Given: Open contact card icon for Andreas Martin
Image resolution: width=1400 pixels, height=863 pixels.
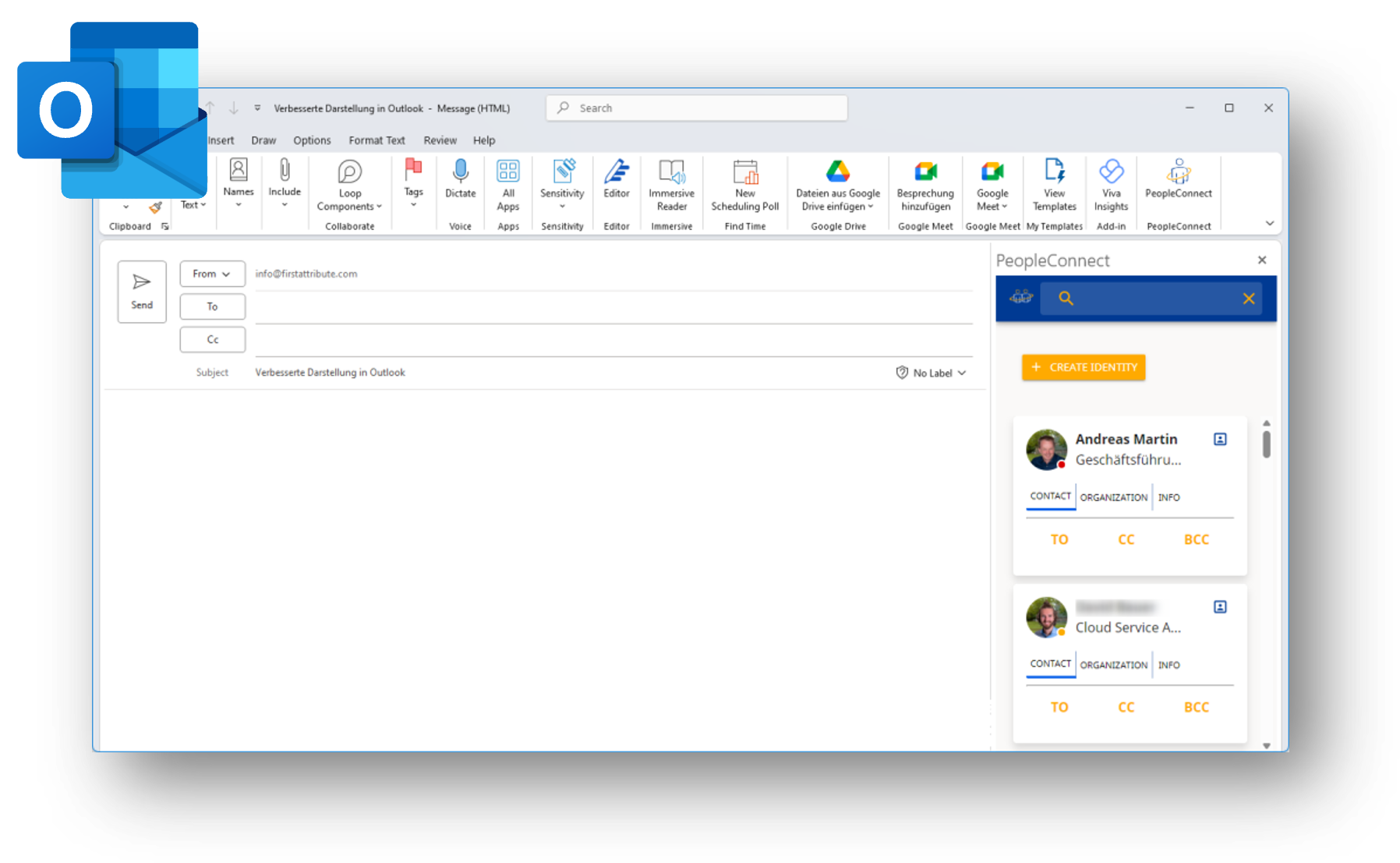Looking at the screenshot, I should point(1220,439).
